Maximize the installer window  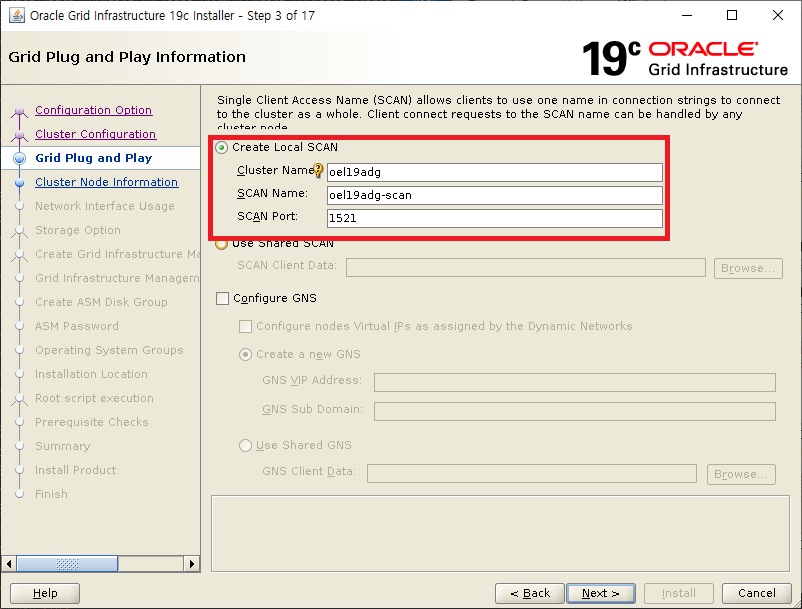(x=732, y=15)
